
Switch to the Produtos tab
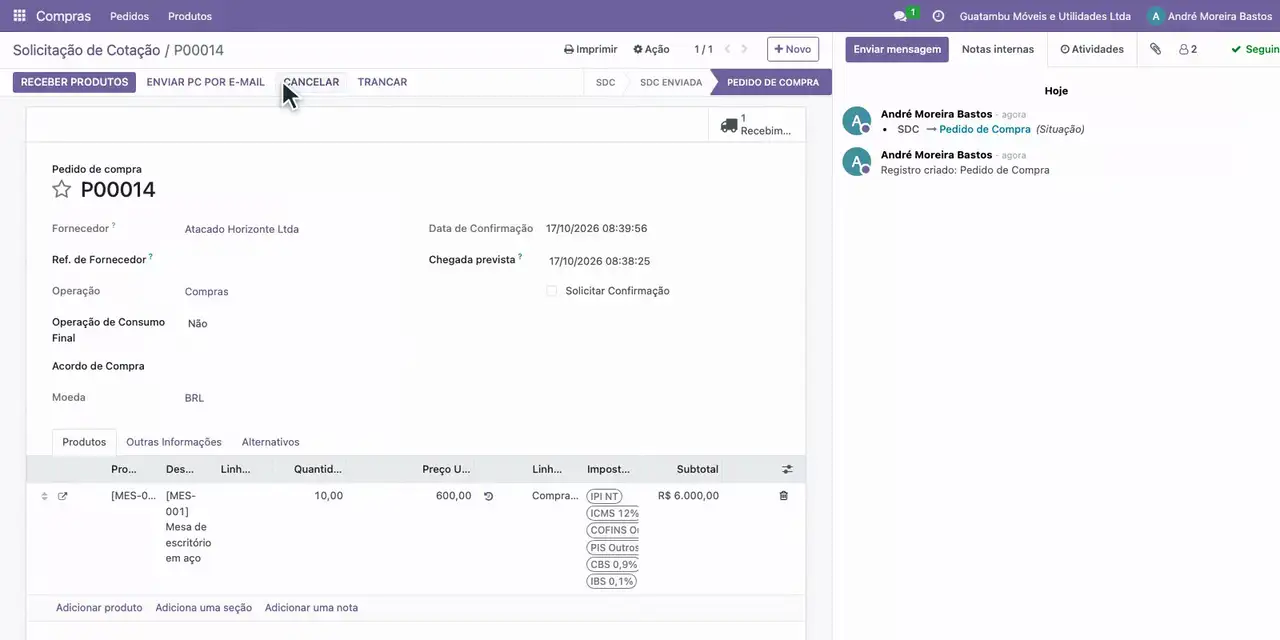click(x=84, y=442)
